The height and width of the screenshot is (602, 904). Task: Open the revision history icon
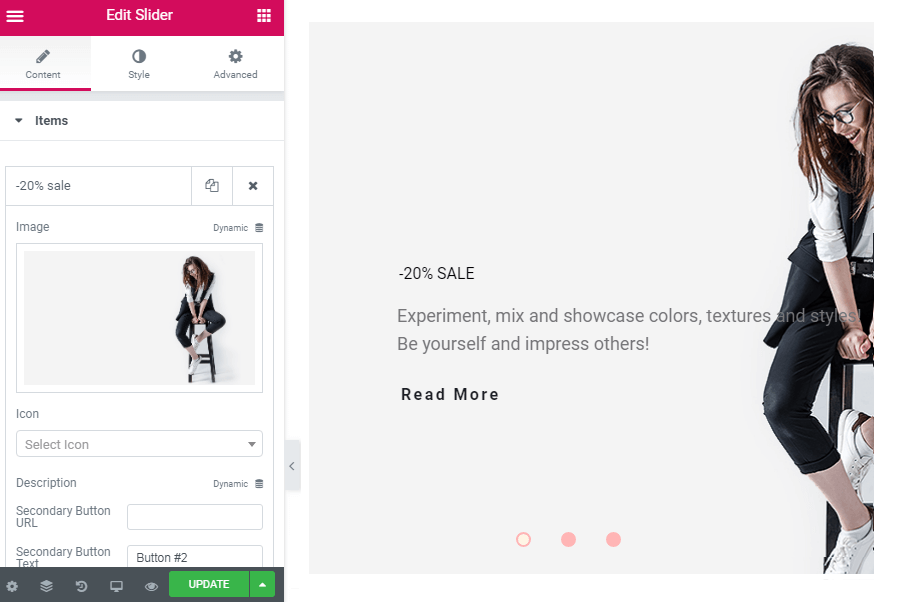click(81, 586)
